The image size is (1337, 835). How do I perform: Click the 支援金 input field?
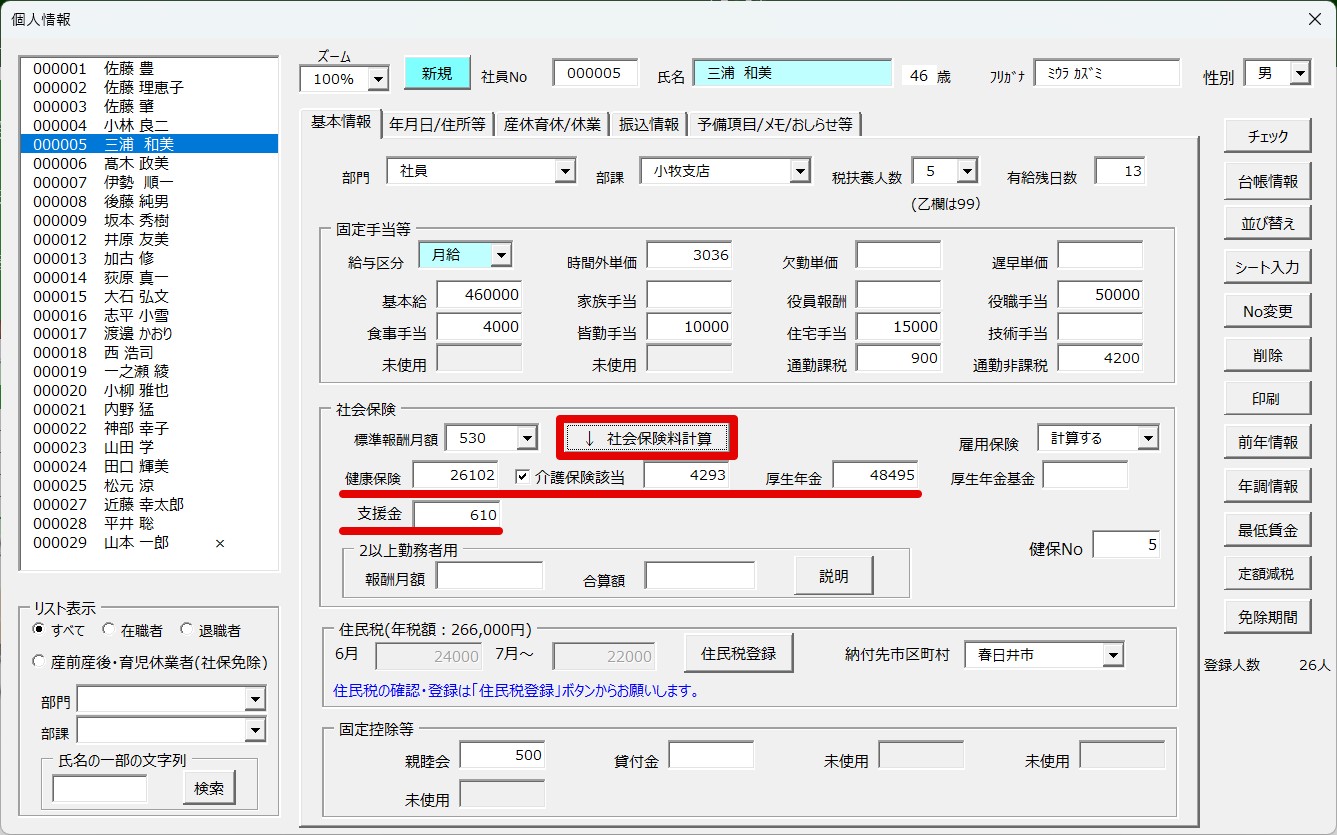coord(457,514)
